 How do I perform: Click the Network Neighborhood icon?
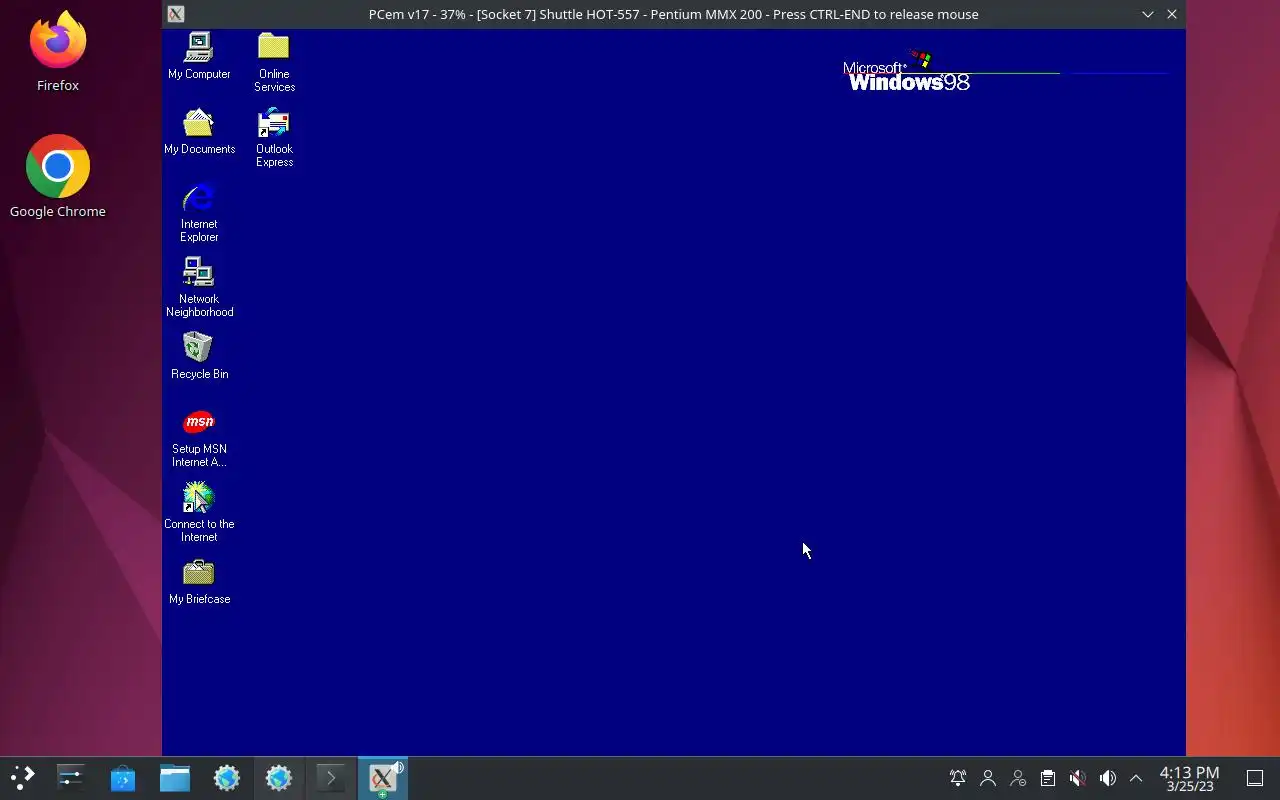(x=199, y=287)
